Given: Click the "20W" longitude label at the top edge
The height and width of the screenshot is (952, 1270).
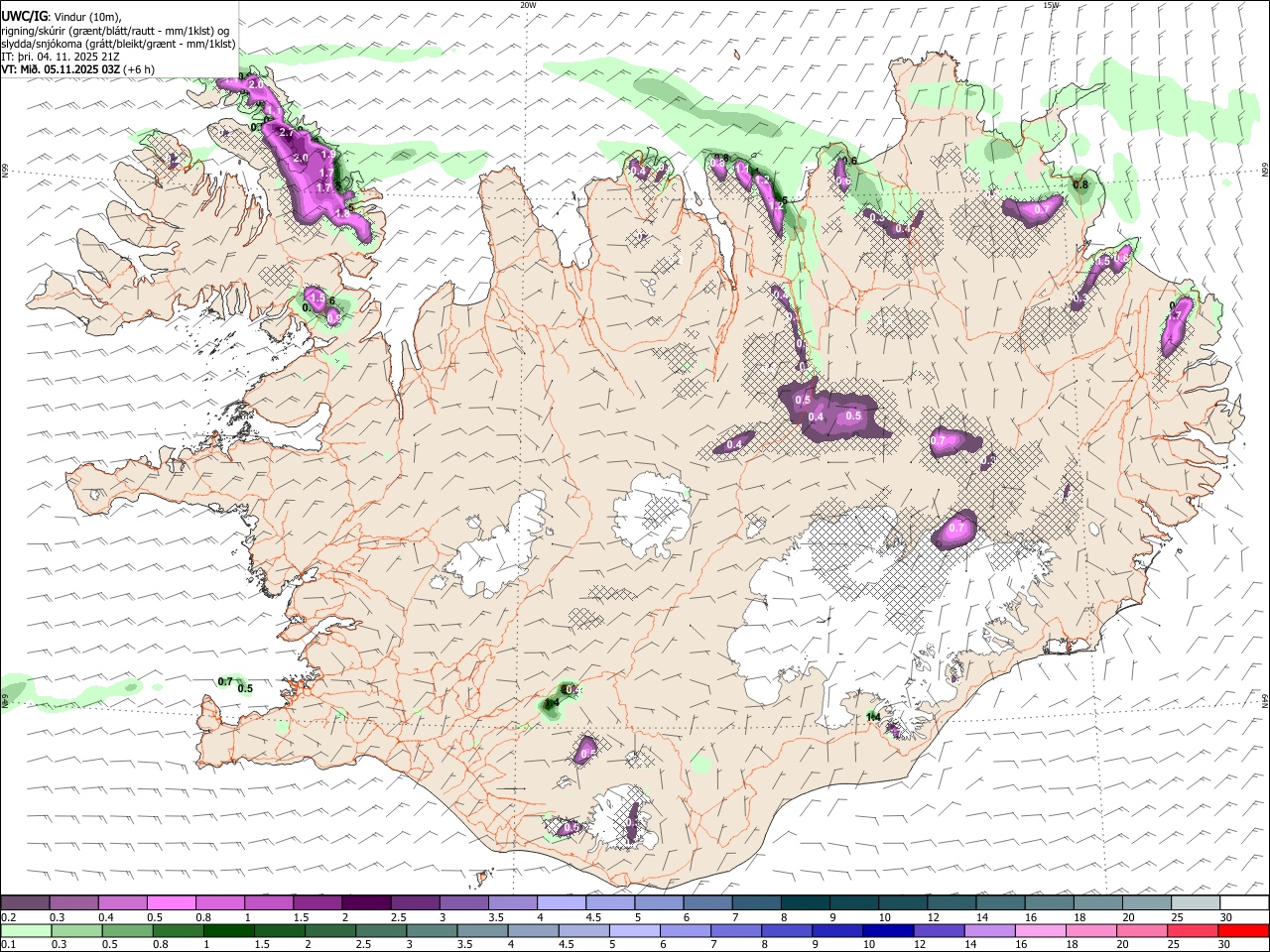Looking at the screenshot, I should [528, 5].
